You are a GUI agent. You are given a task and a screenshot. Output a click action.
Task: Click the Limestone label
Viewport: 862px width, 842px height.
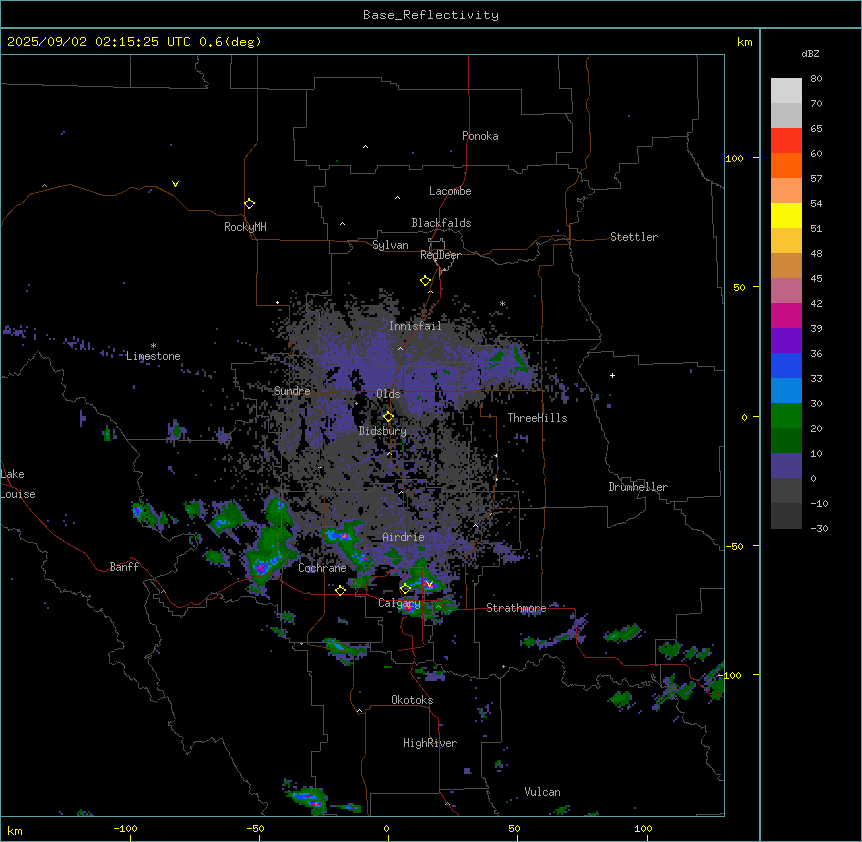[x=153, y=356]
